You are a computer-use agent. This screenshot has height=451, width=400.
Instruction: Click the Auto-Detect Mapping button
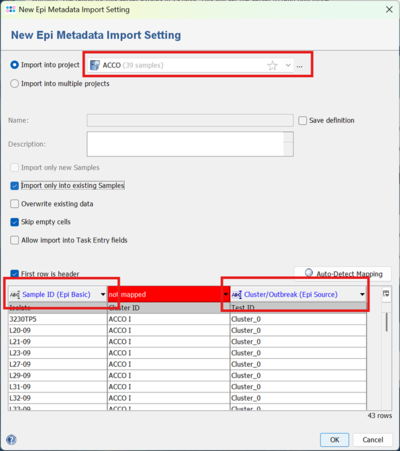pyautogui.click(x=343, y=274)
